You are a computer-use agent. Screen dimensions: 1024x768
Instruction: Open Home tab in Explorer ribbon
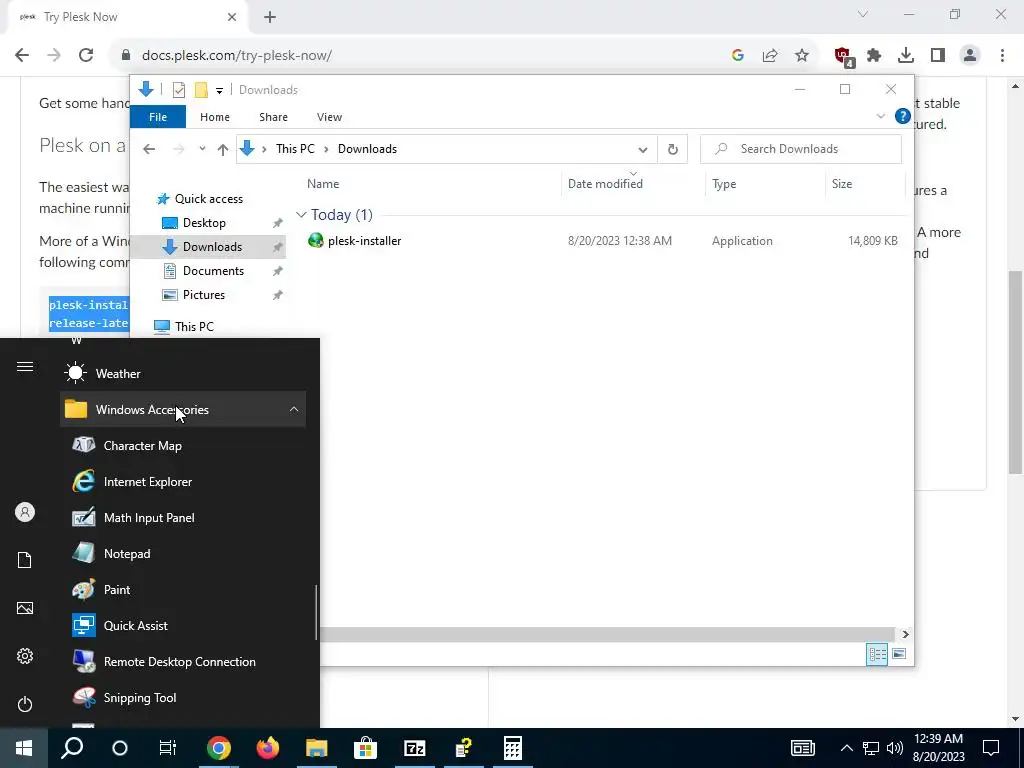215,117
